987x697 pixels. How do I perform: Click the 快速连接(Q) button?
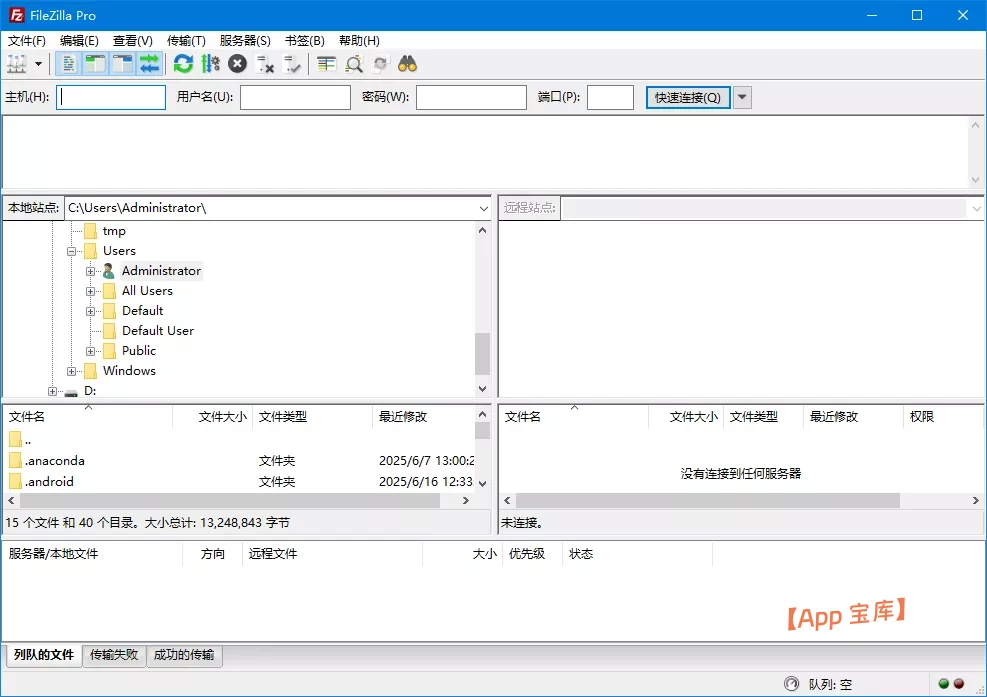[x=688, y=97]
